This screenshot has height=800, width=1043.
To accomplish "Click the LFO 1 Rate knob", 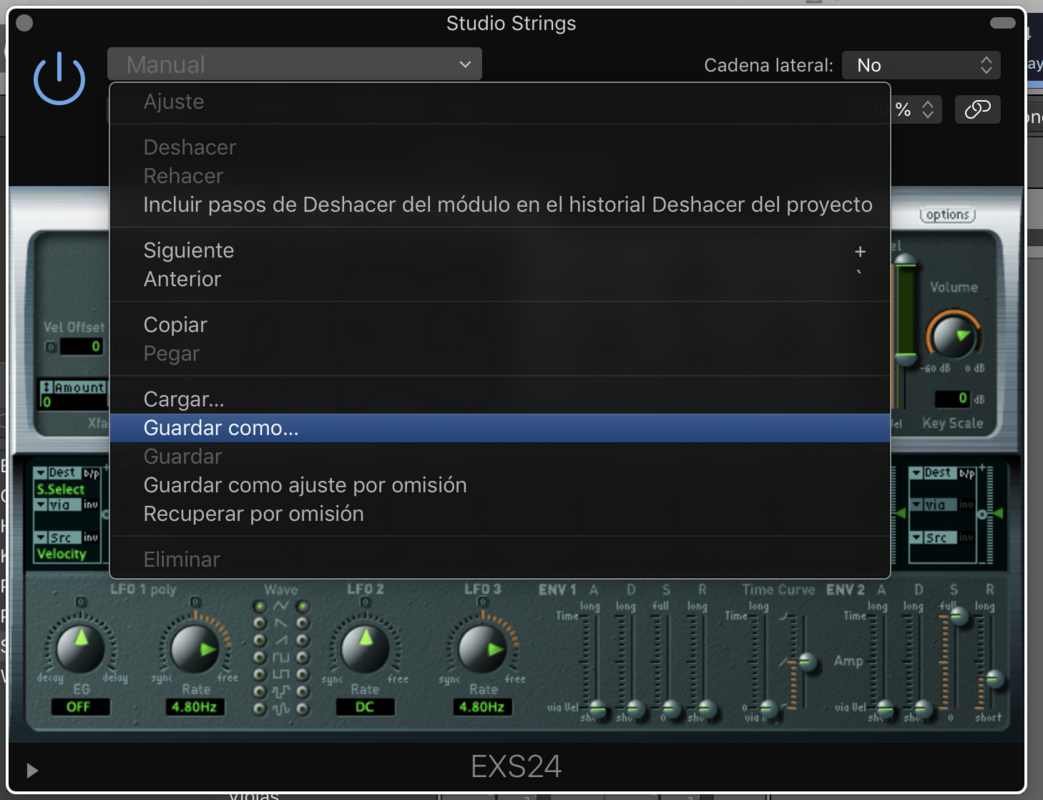I will coord(195,648).
